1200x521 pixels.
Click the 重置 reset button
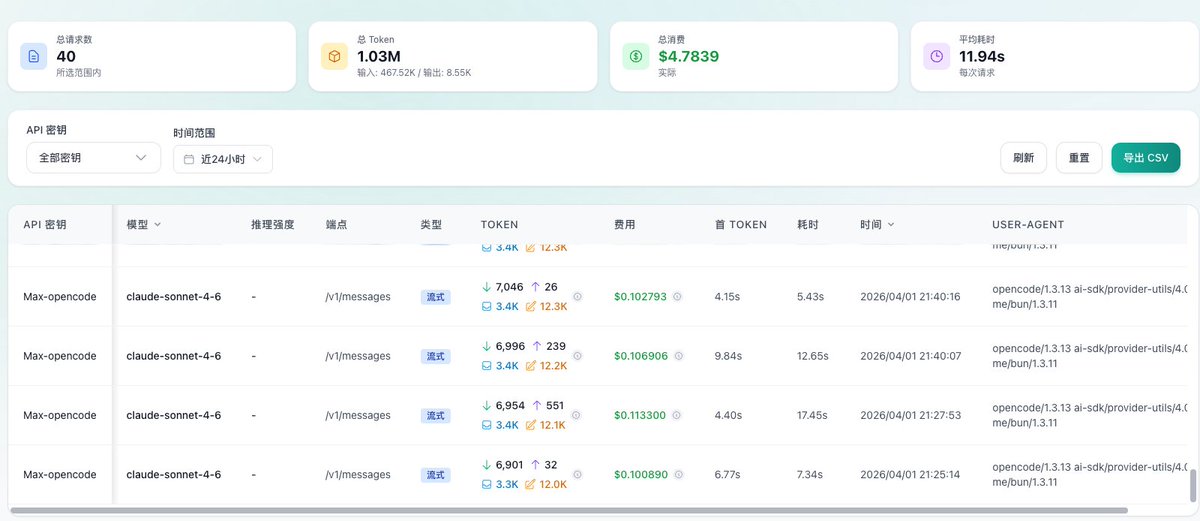pos(1079,158)
